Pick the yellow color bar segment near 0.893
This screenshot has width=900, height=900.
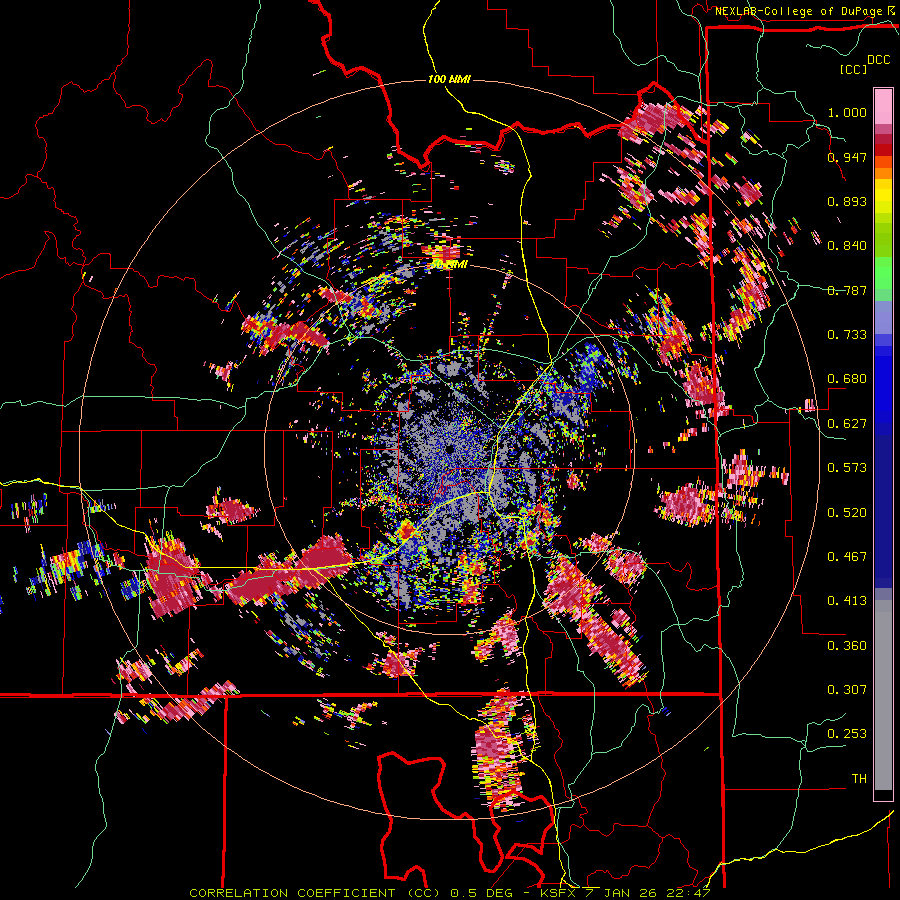point(883,196)
